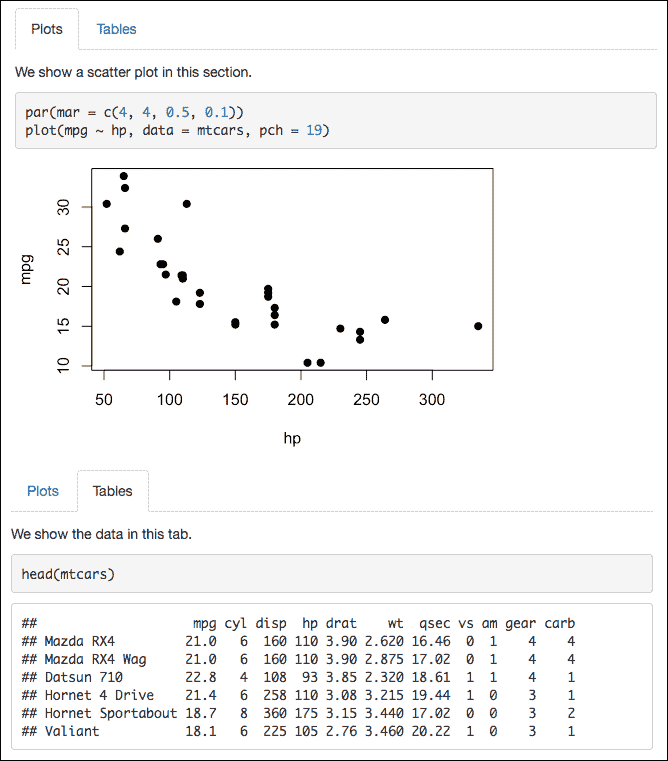Click the rightmost data point in the scatter plot
The height and width of the screenshot is (761, 668).
click(478, 326)
